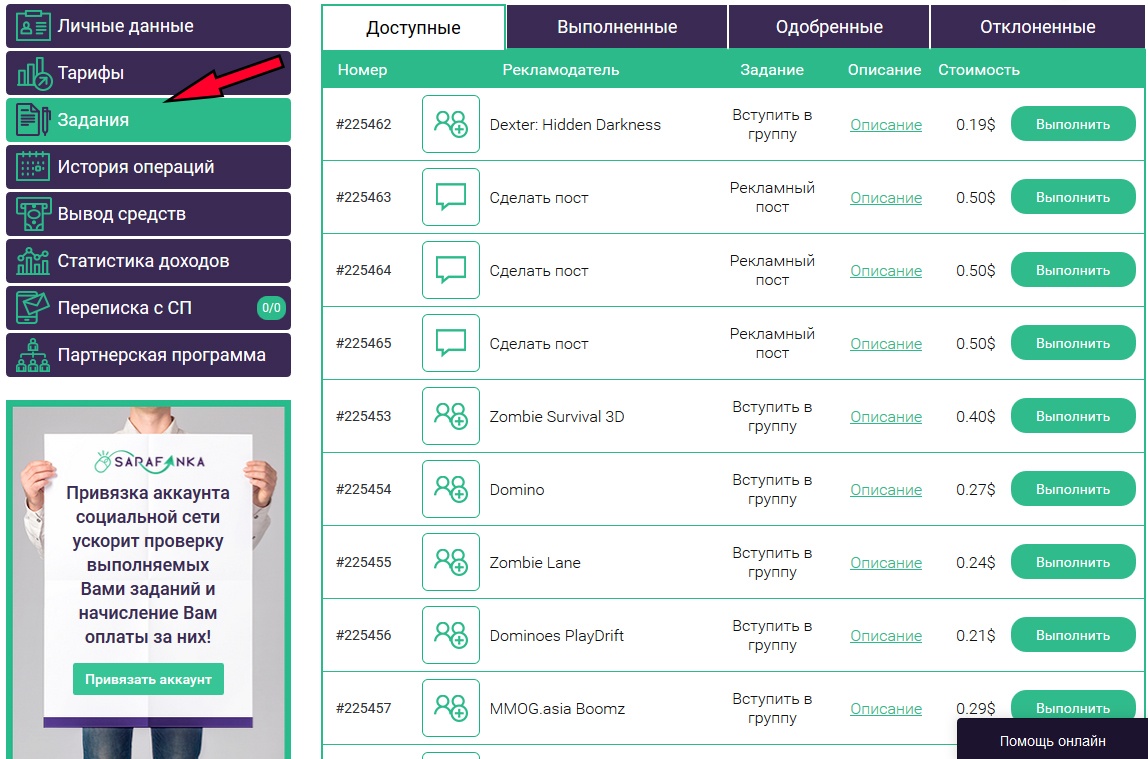This screenshot has height=759, width=1148.
Task: Open the Тарифы section
Action: pos(148,73)
